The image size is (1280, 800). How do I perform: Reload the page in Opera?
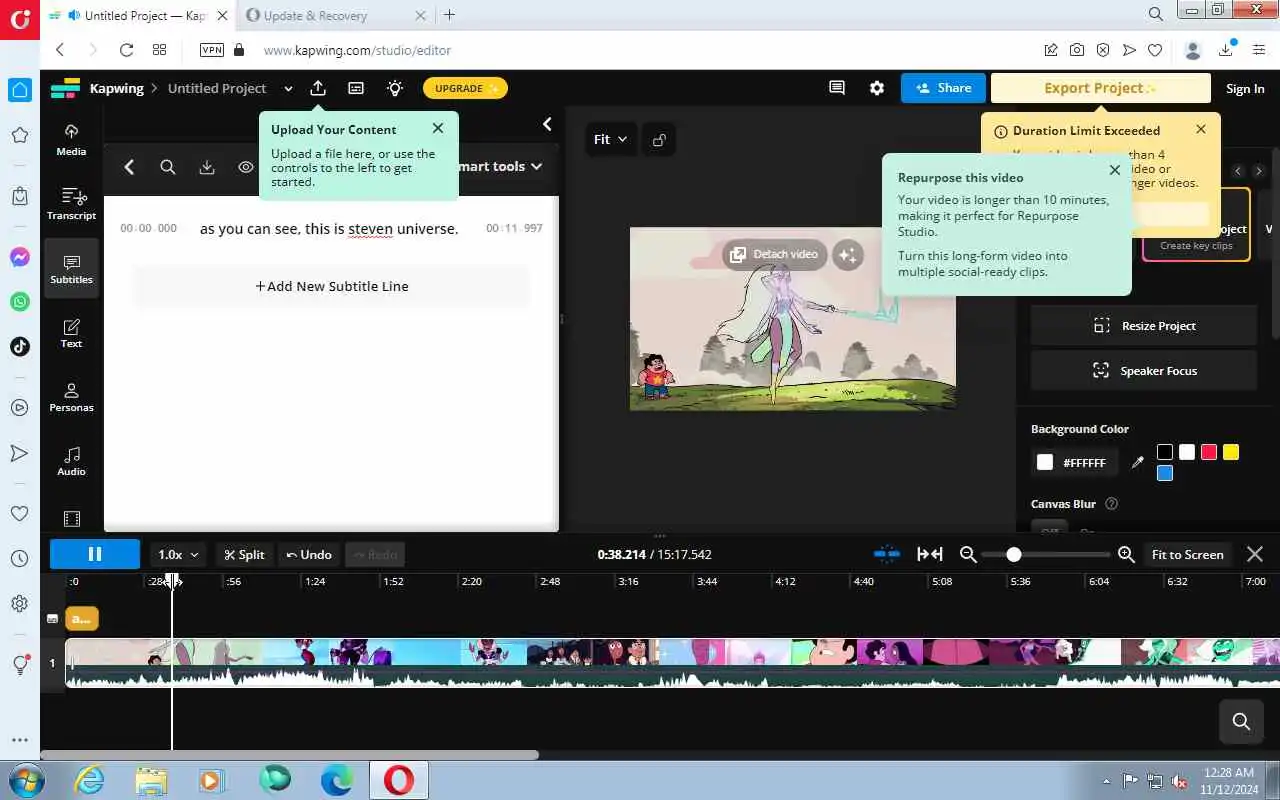click(x=126, y=50)
